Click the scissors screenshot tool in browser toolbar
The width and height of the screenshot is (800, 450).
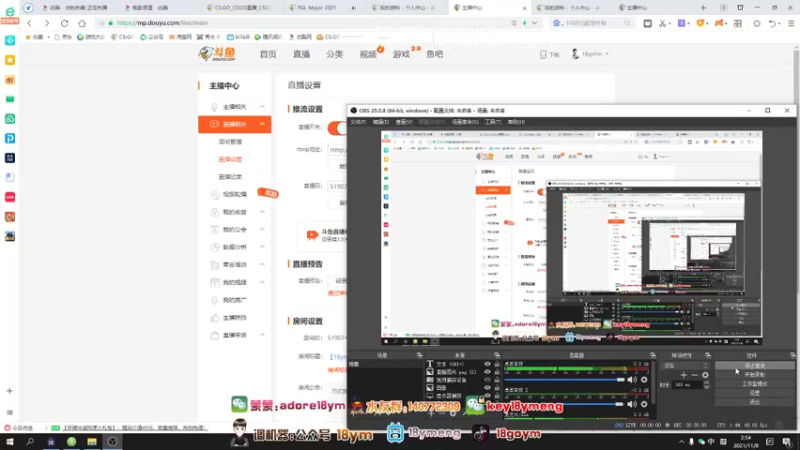pyautogui.click(x=662, y=23)
